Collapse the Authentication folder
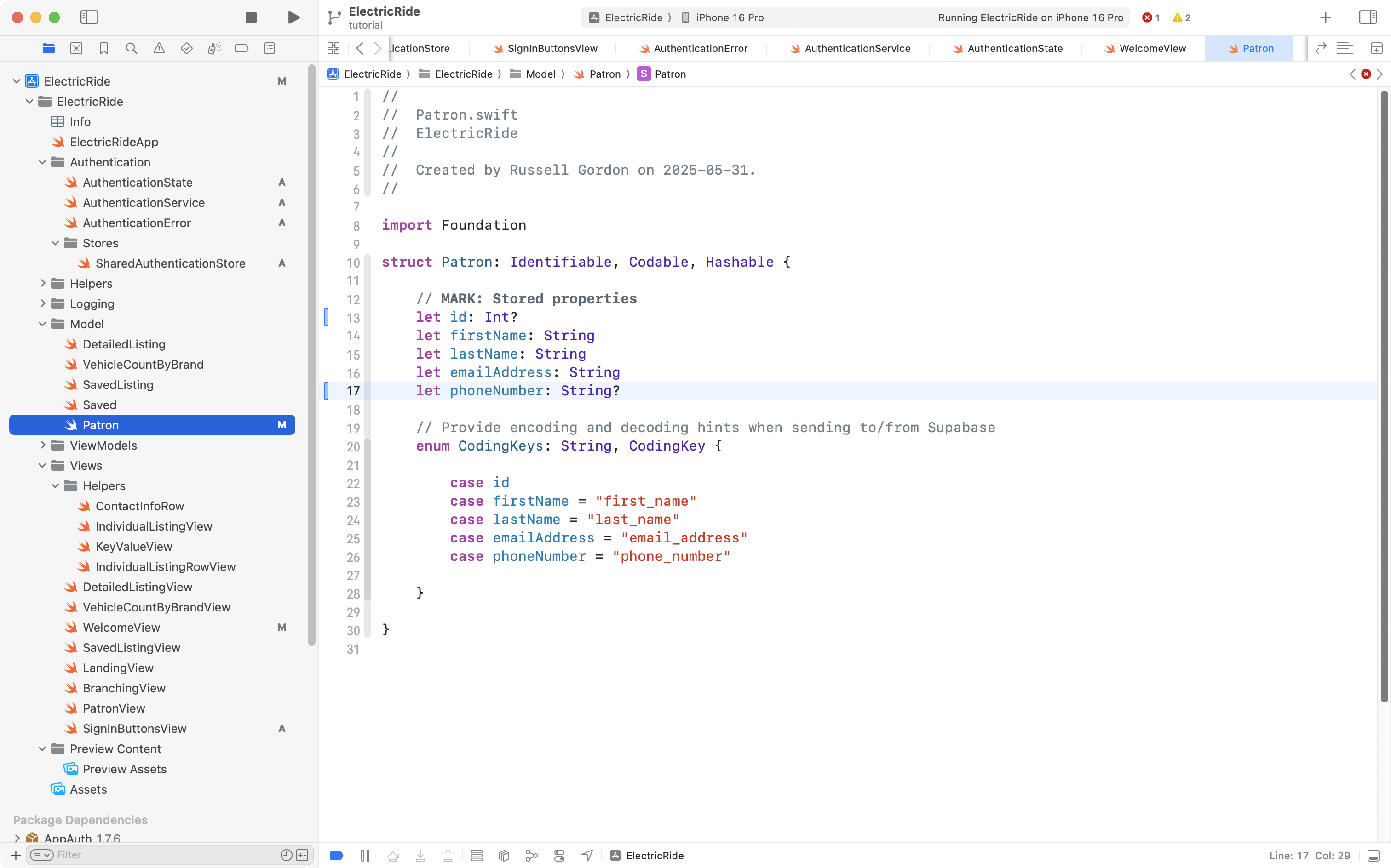Screen dimensions: 1391x868 [42, 162]
